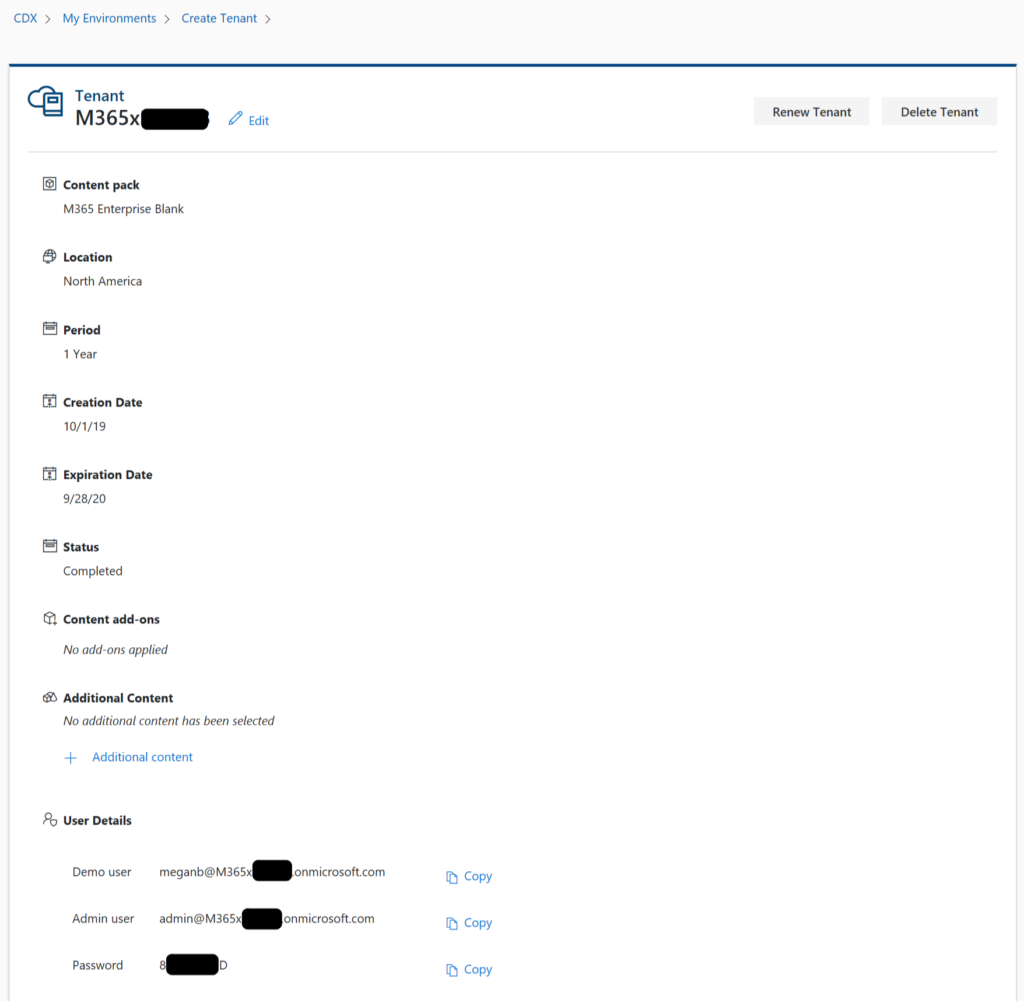Click the copy icon for Demo user
Image resolution: width=1024 pixels, height=1003 pixels.
(452, 877)
